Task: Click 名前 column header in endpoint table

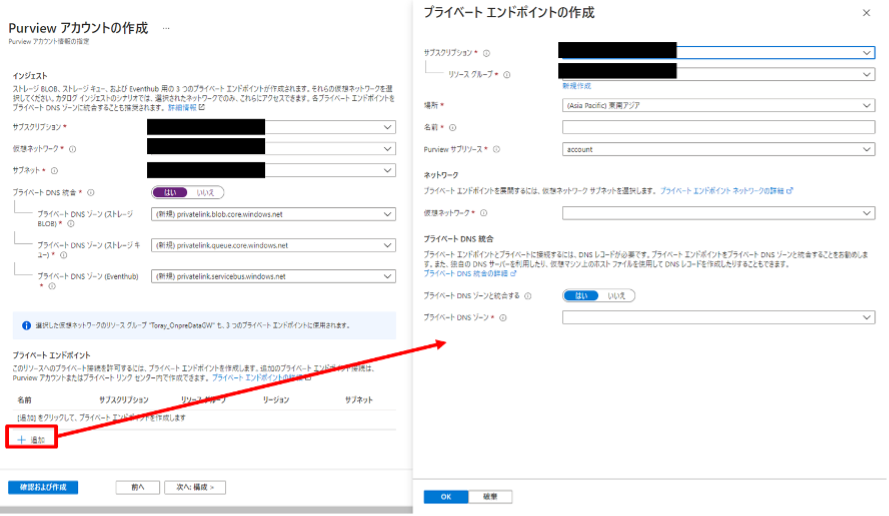Action: click(x=24, y=400)
